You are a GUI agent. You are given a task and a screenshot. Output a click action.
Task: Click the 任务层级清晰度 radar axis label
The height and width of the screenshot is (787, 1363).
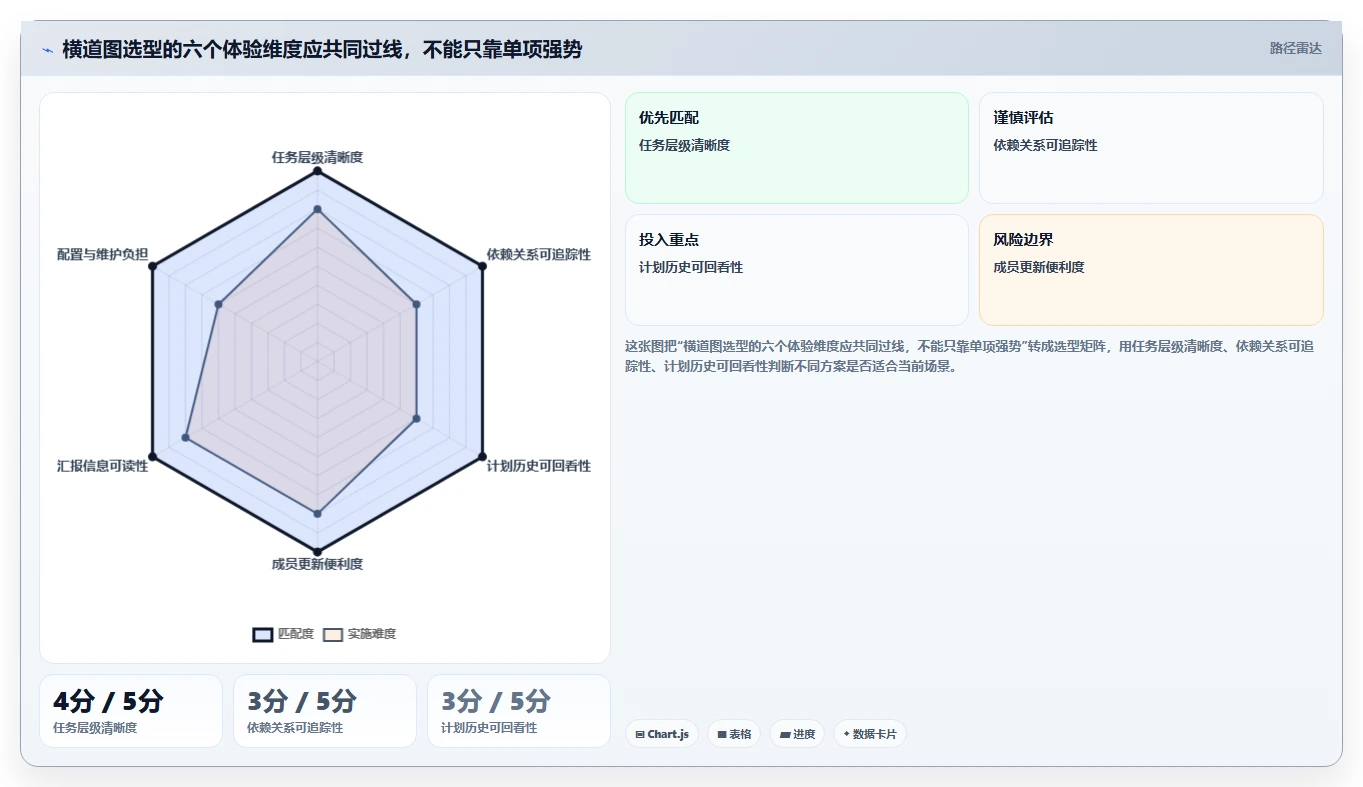pyautogui.click(x=317, y=157)
